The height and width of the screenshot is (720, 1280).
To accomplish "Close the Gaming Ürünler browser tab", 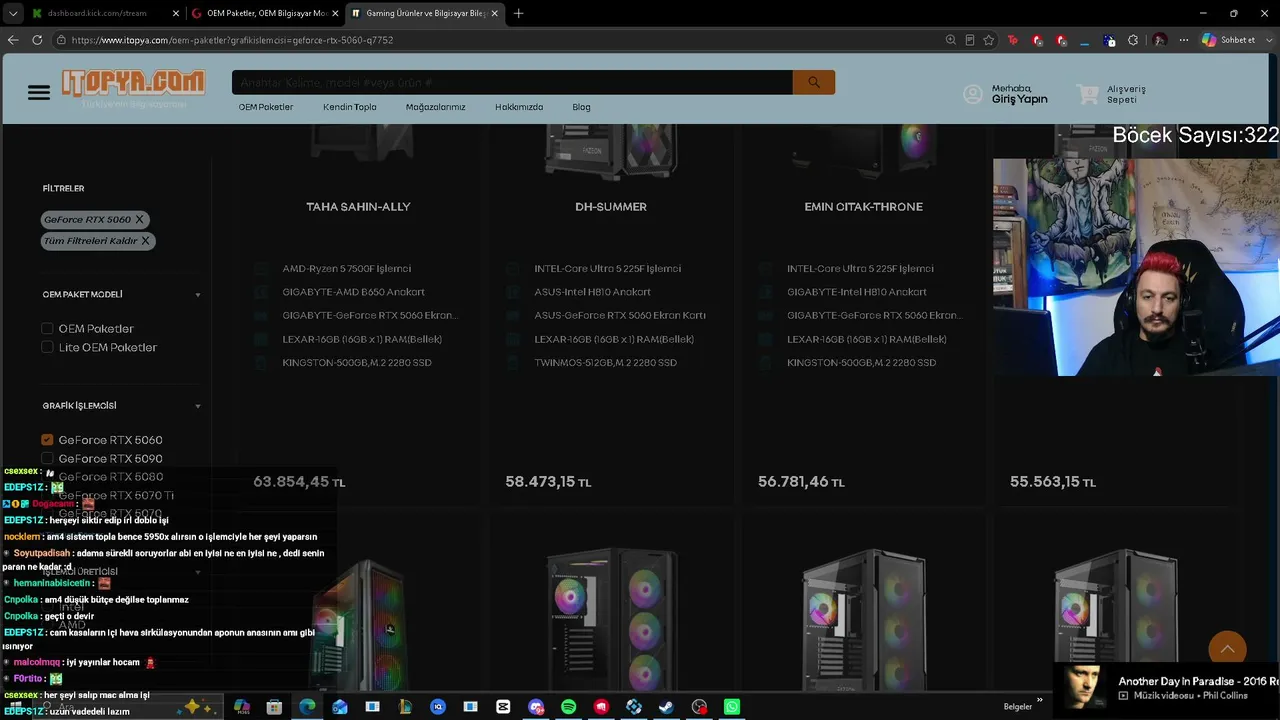I will coord(494,13).
